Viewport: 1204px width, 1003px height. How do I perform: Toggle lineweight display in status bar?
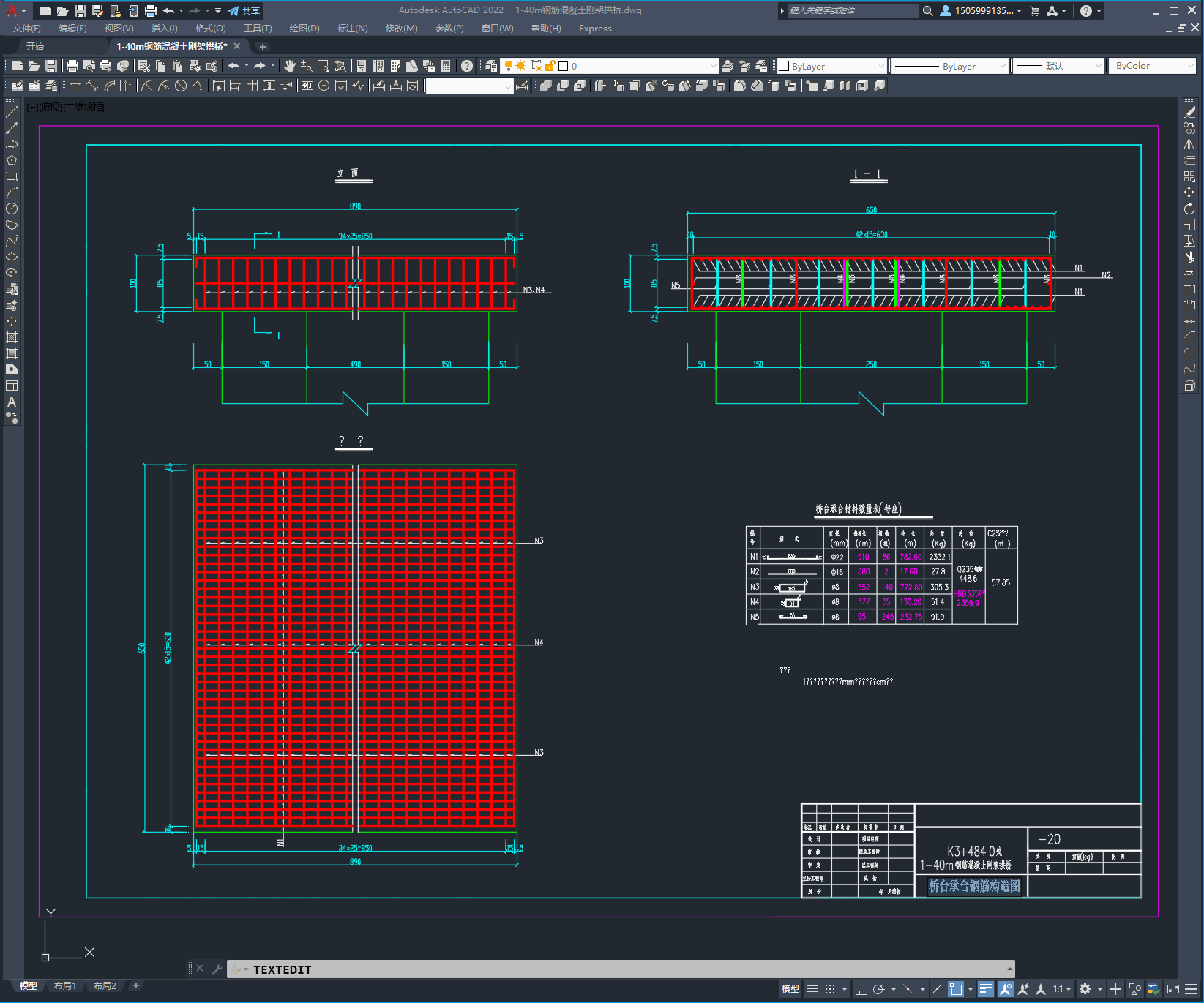pos(986,989)
